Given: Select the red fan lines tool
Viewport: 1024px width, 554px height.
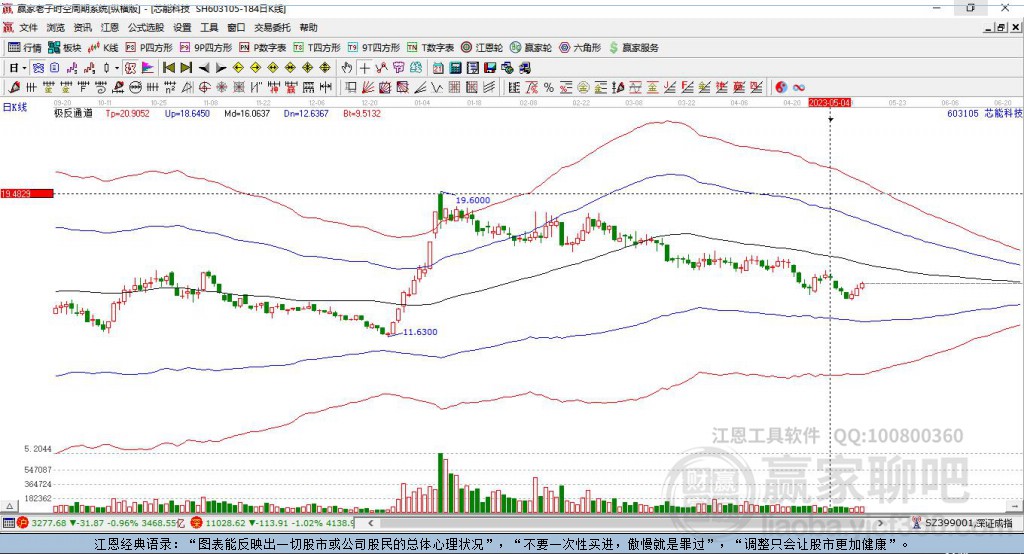Looking at the screenshot, I should pyautogui.click(x=368, y=88).
